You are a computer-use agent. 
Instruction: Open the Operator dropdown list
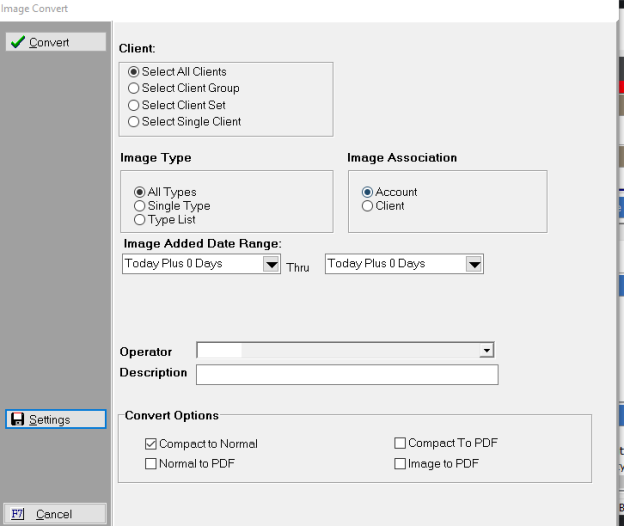[486, 351]
